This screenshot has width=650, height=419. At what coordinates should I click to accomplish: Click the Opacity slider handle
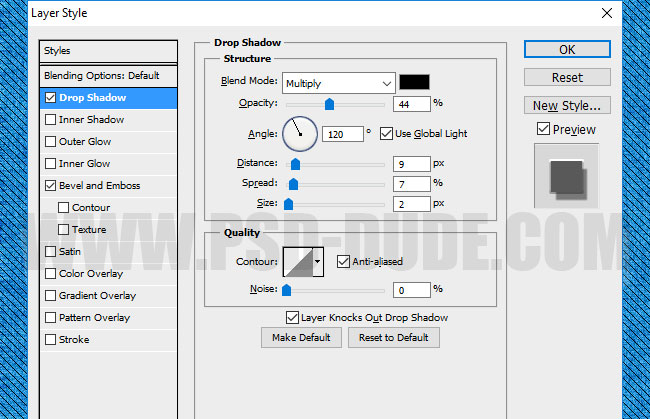(329, 103)
